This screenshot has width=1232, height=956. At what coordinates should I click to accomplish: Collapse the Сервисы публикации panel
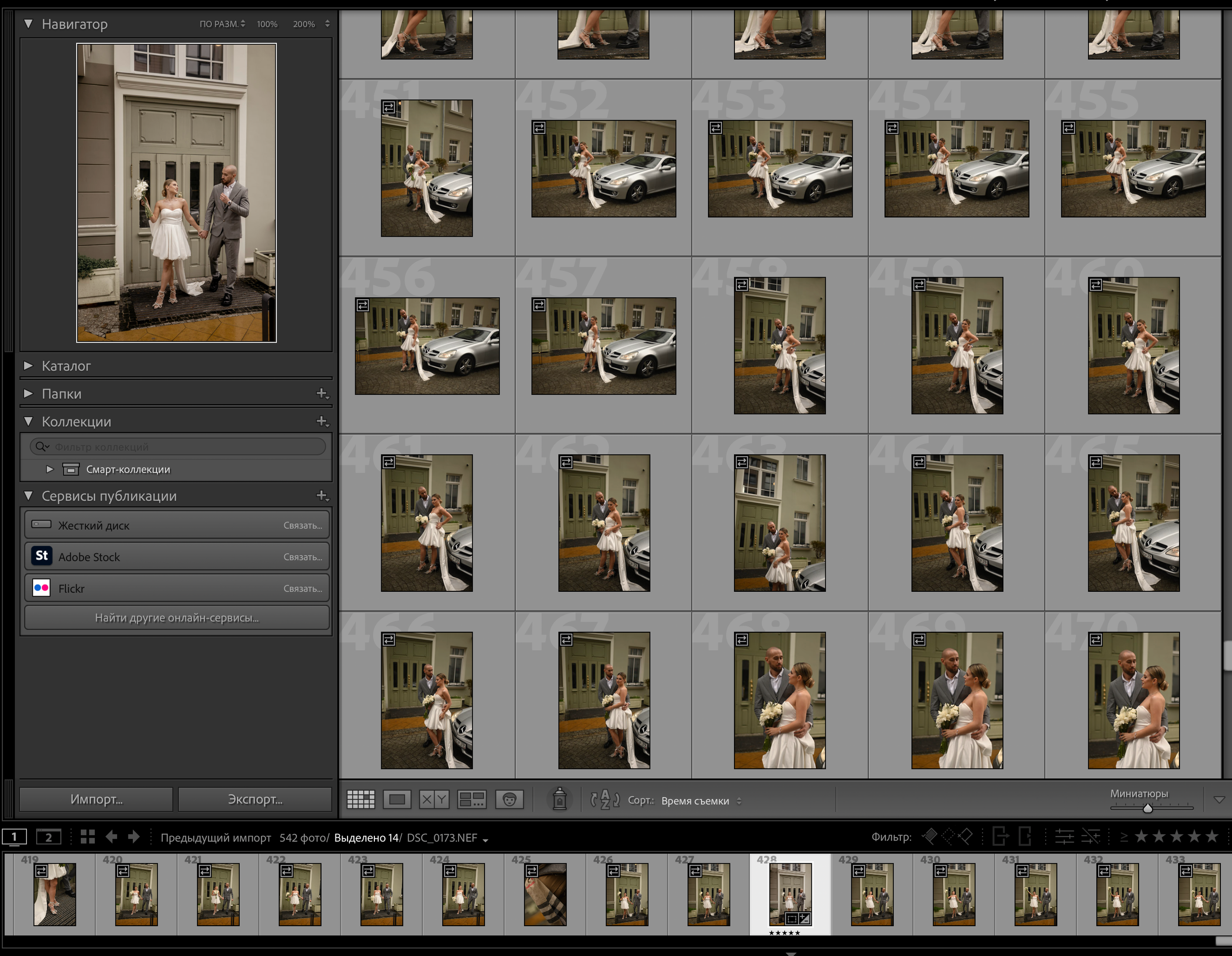point(28,496)
